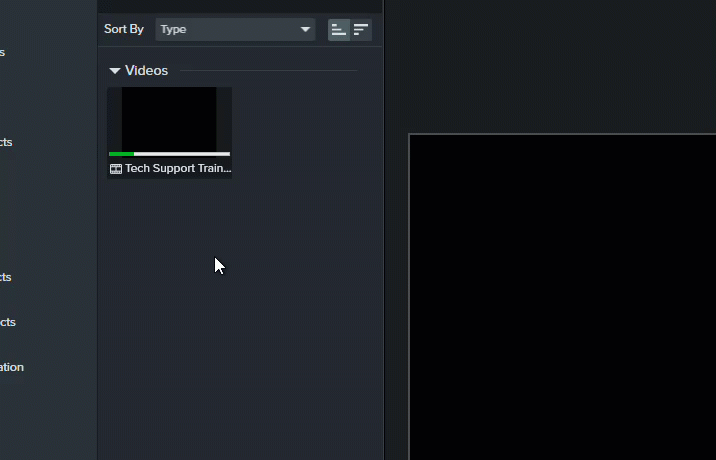This screenshot has width=716, height=460.
Task: Select the Tech Support Training video thumbnail
Action: click(169, 119)
